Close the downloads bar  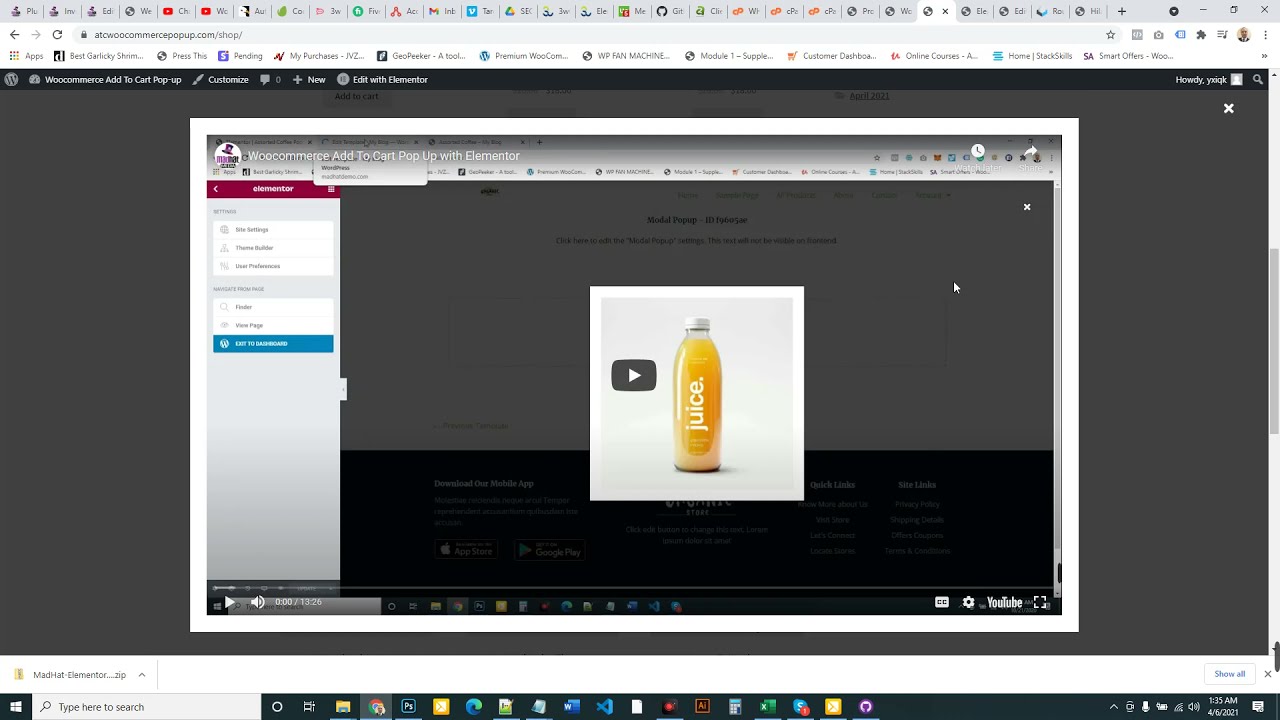click(x=1267, y=674)
